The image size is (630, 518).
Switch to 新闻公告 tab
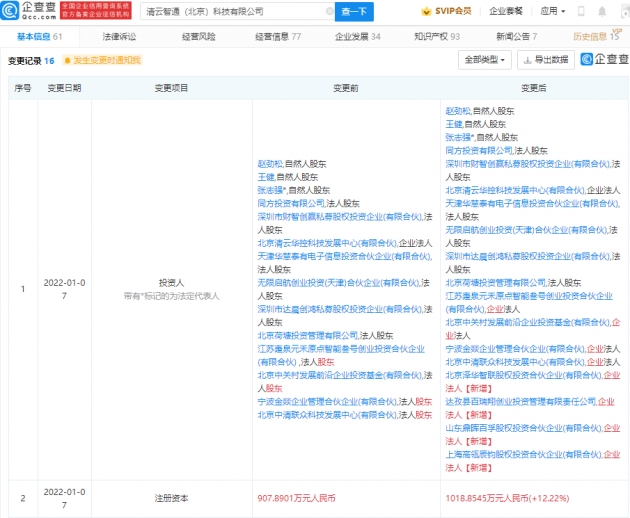tap(517, 37)
